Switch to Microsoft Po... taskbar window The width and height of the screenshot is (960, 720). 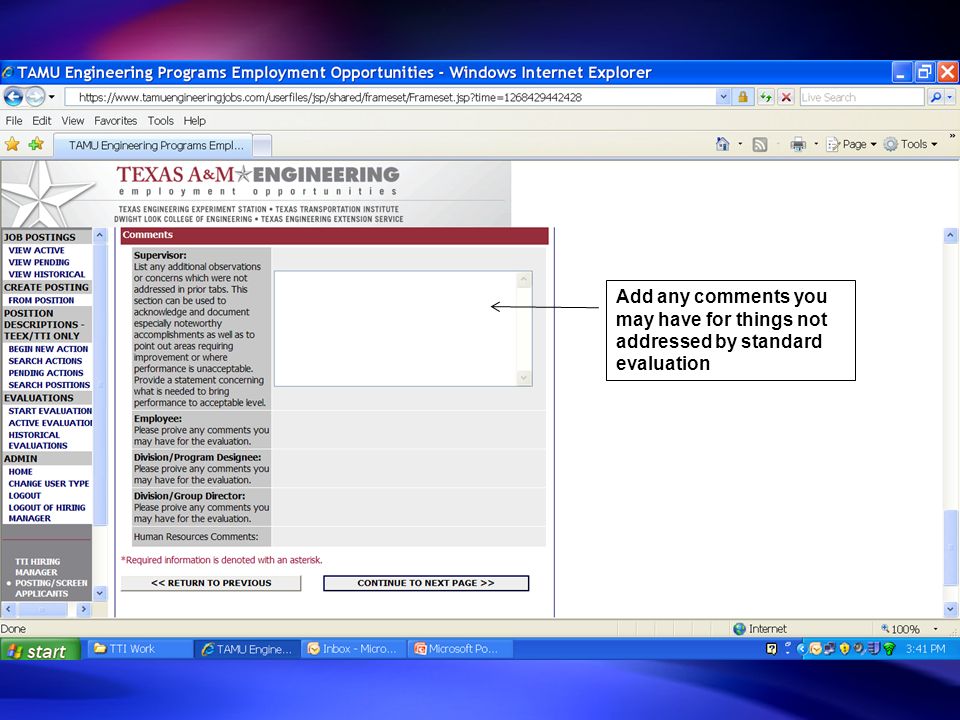coord(460,649)
